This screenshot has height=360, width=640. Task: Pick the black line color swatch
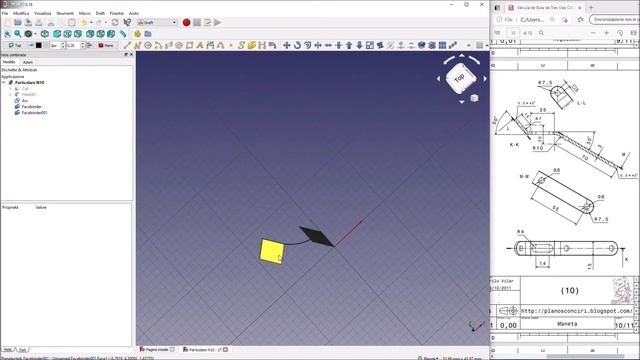coord(39,45)
